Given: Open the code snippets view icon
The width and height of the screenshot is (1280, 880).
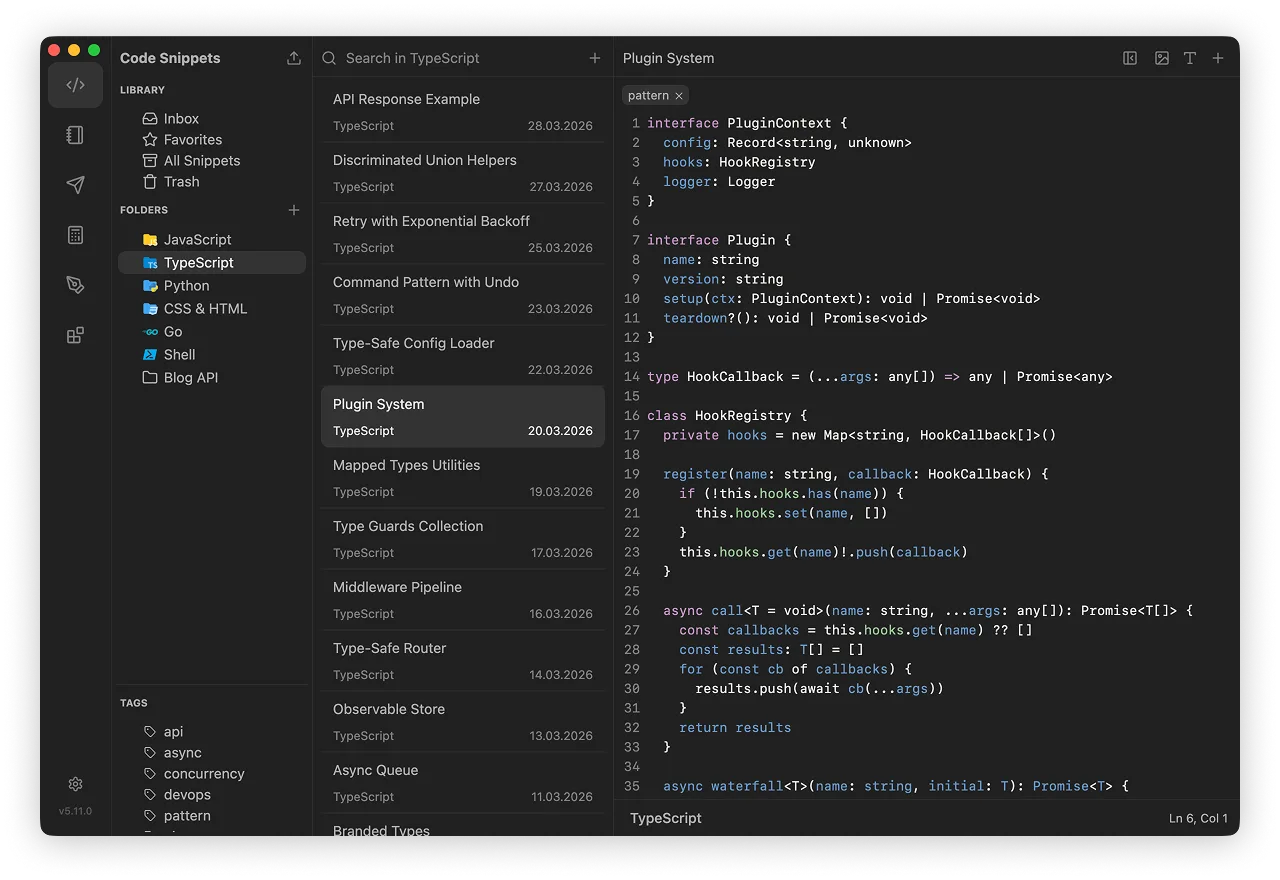Looking at the screenshot, I should (75, 85).
